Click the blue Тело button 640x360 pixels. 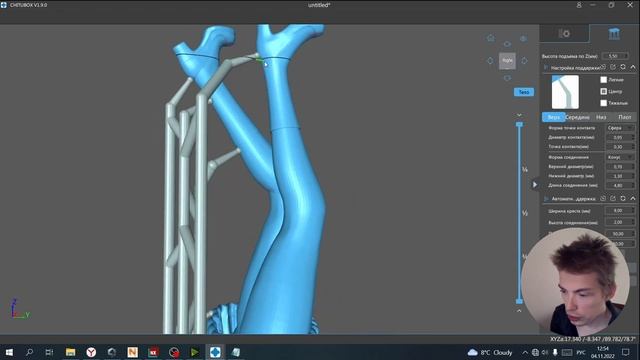pyautogui.click(x=524, y=92)
